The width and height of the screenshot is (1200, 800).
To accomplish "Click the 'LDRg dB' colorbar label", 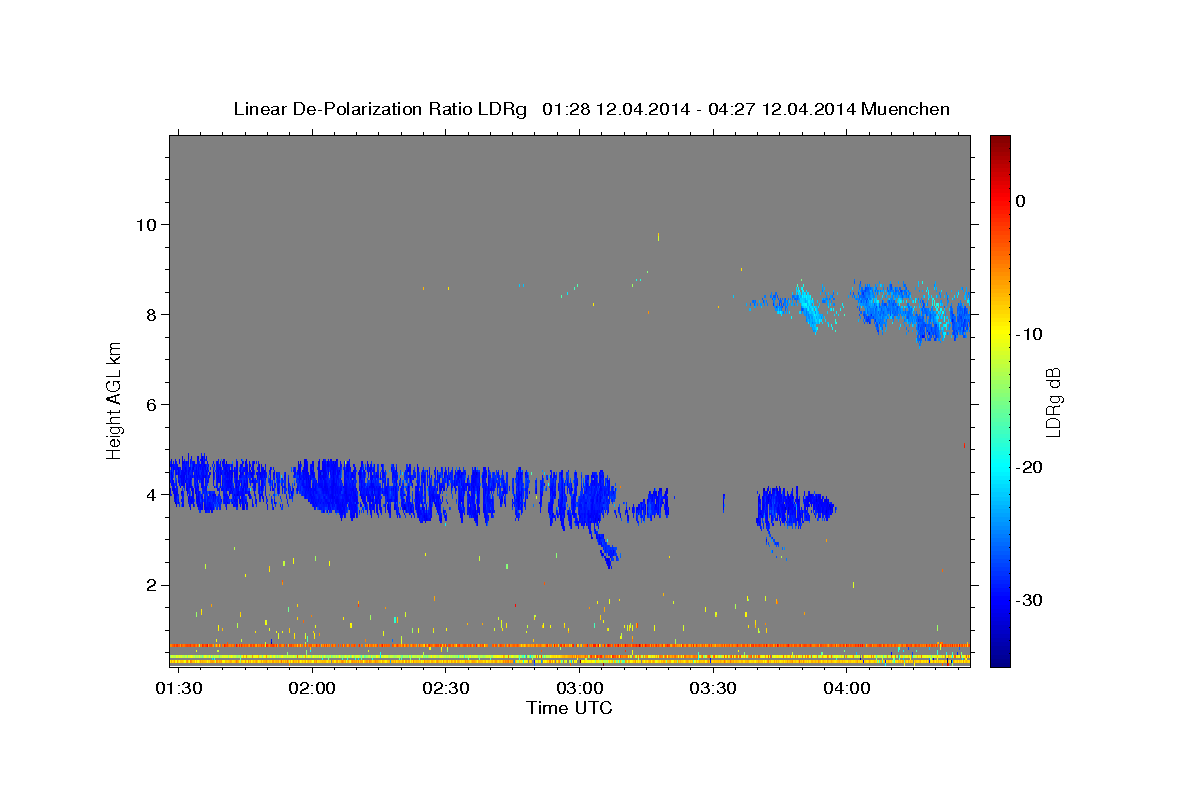I will (1052, 401).
